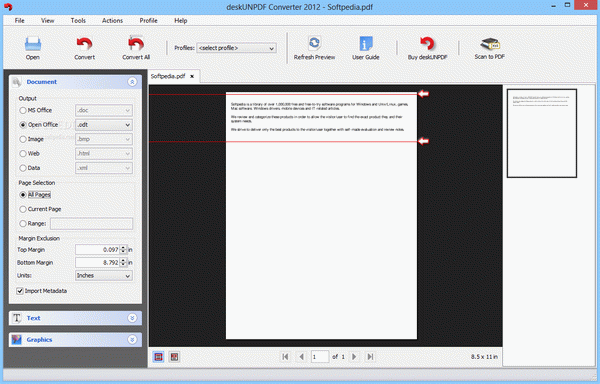Click the Open toolbar icon
Image resolution: width=600 pixels, height=384 pixels.
pos(33,44)
